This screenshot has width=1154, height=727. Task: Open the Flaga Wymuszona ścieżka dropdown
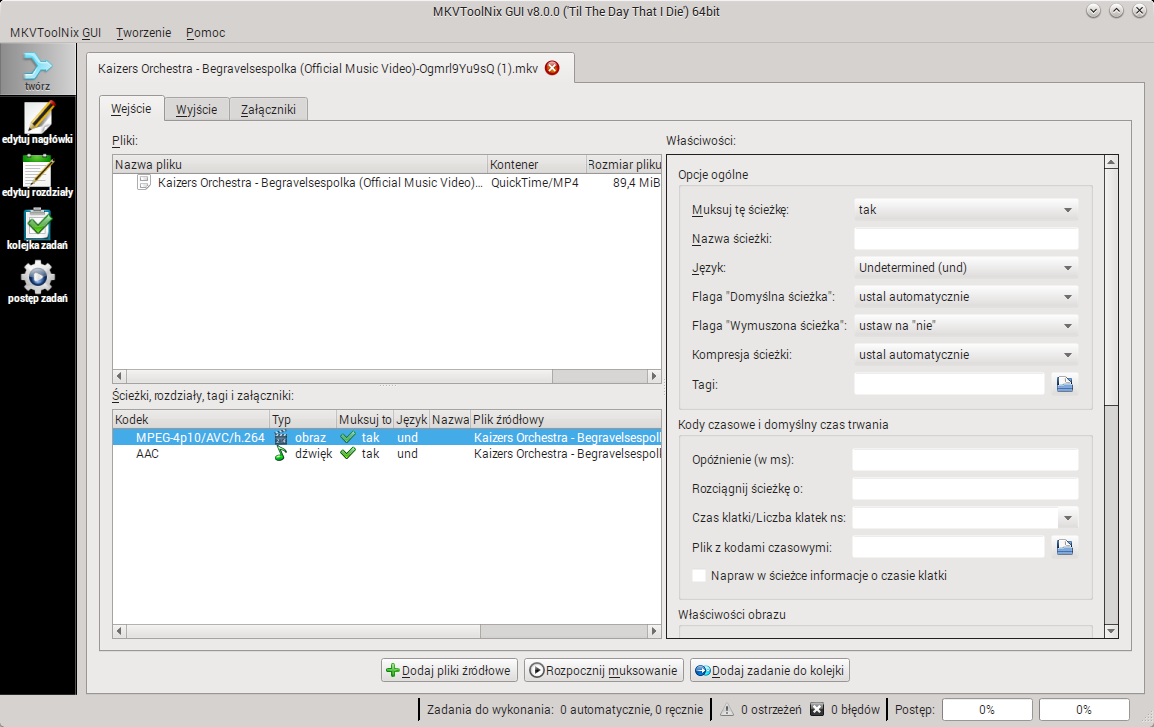click(x=966, y=325)
